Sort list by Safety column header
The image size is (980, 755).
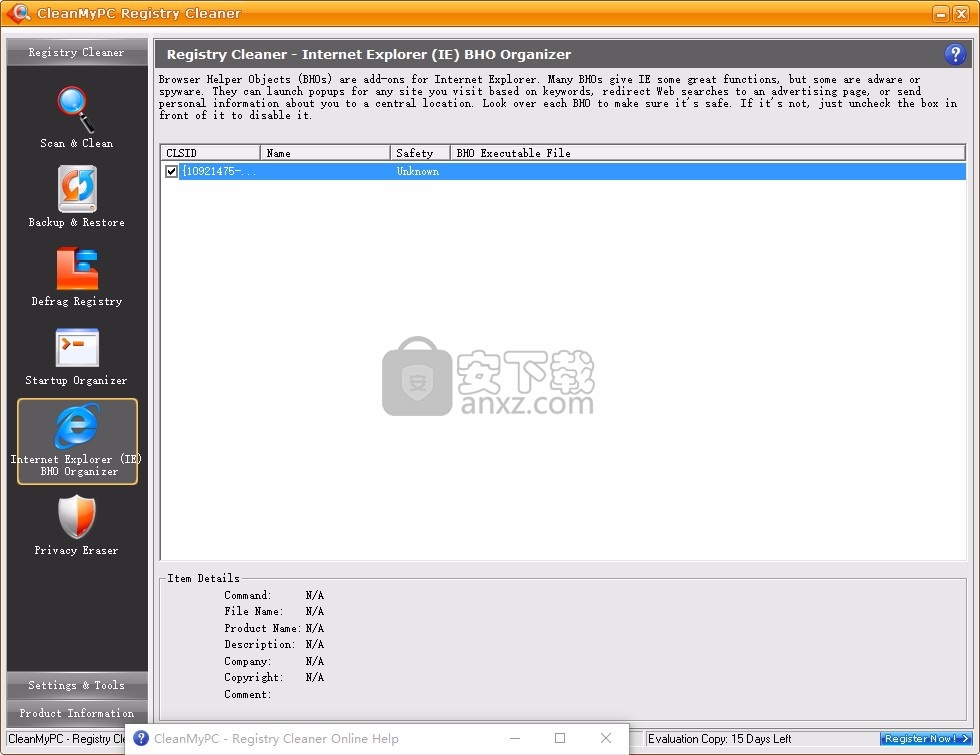point(420,153)
